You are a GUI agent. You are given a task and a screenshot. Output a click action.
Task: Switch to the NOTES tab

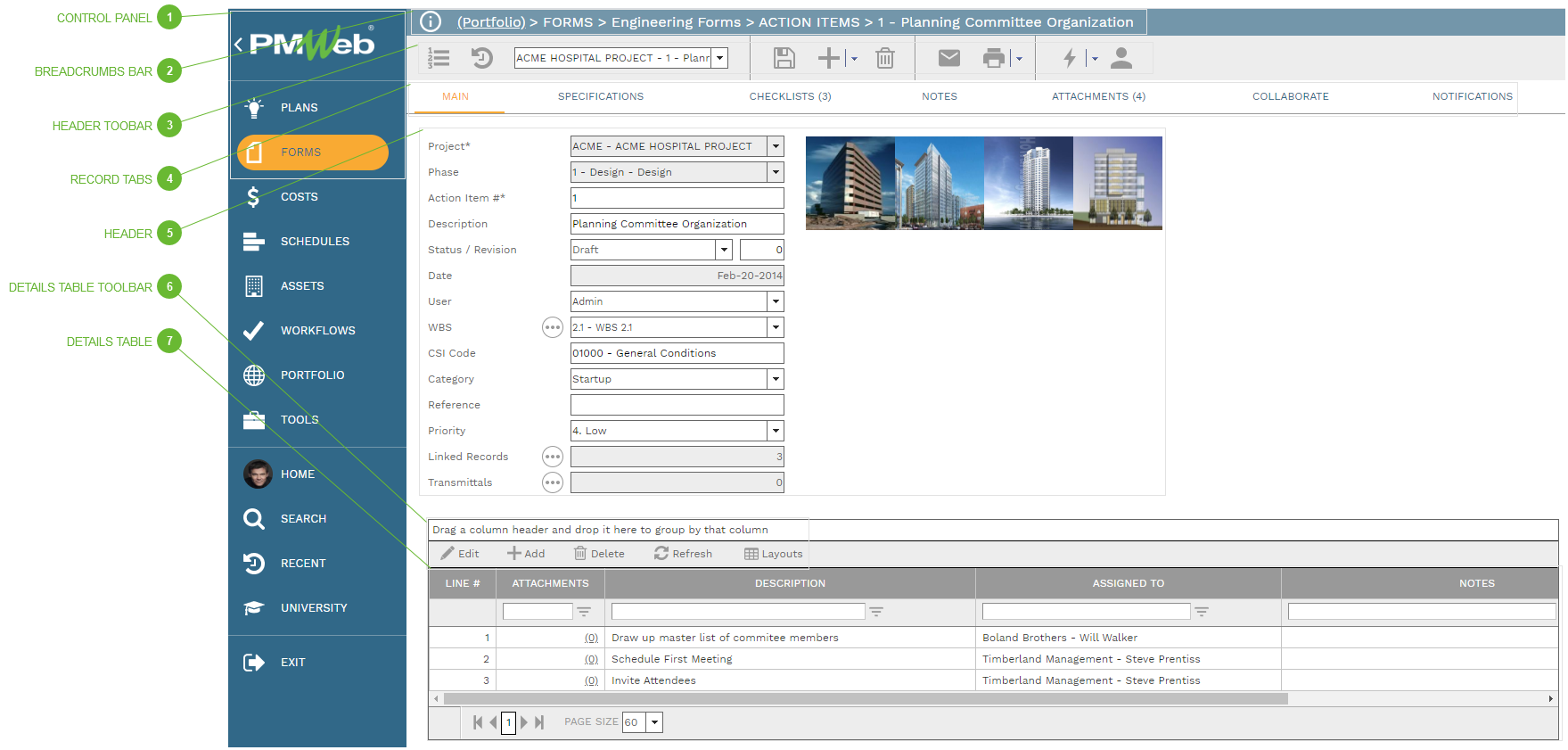point(940,96)
